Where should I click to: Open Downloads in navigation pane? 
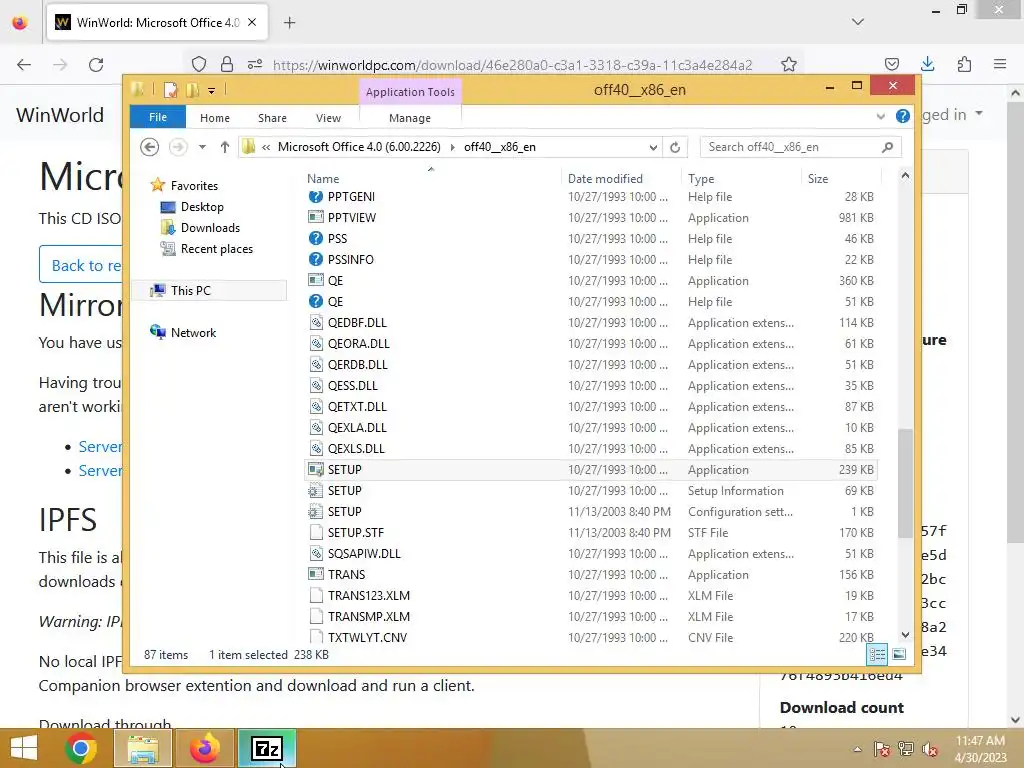210,228
